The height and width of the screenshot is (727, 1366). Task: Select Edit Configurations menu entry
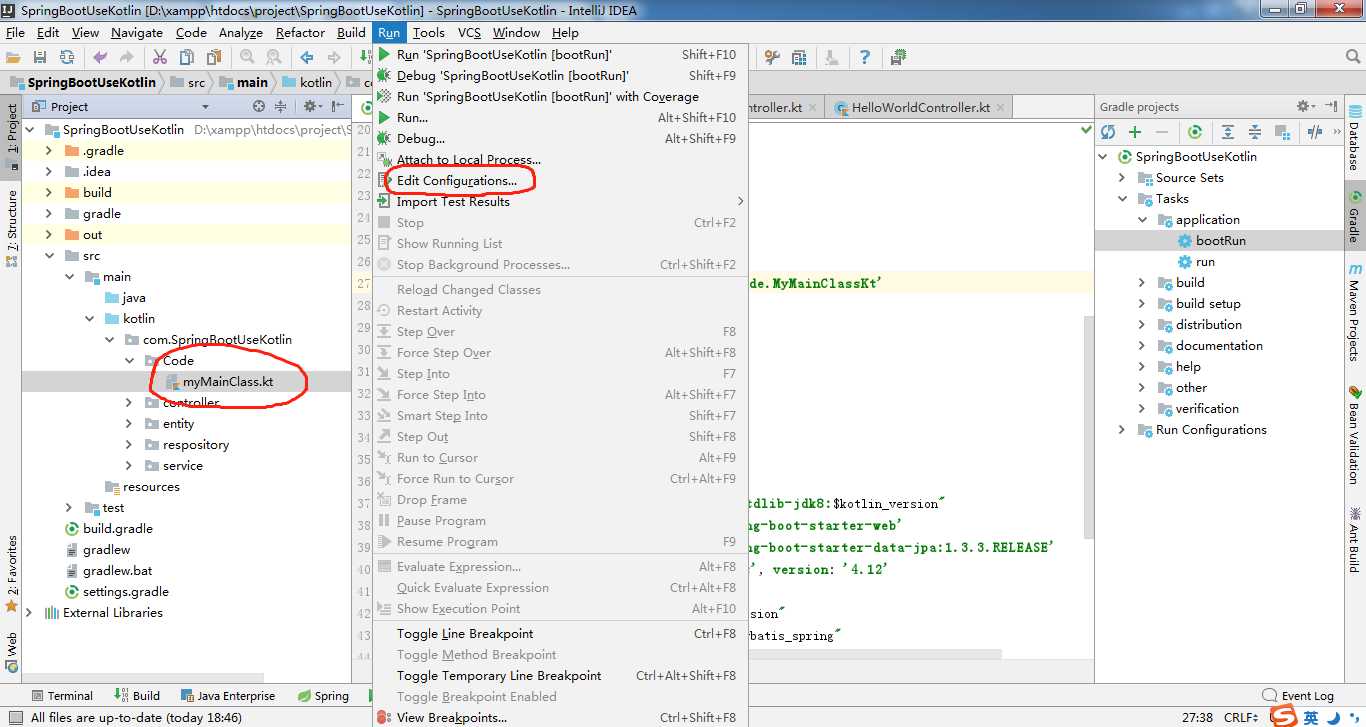[x=560, y=180]
